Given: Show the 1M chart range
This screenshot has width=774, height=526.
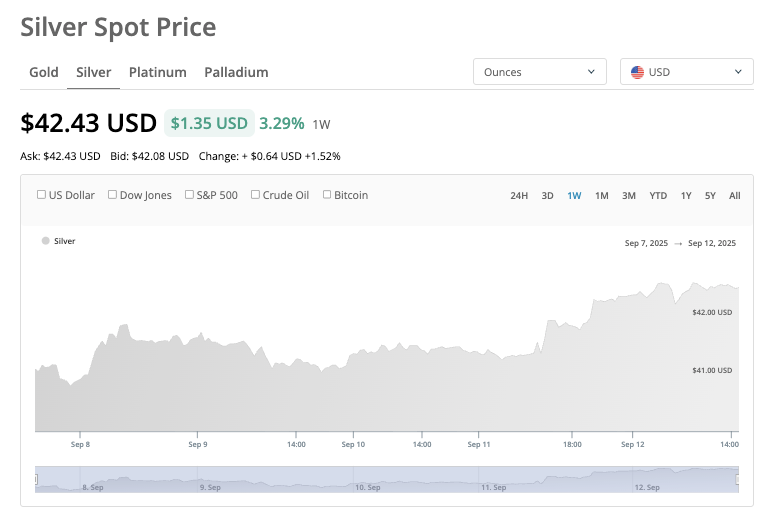Looking at the screenshot, I should coord(602,196).
